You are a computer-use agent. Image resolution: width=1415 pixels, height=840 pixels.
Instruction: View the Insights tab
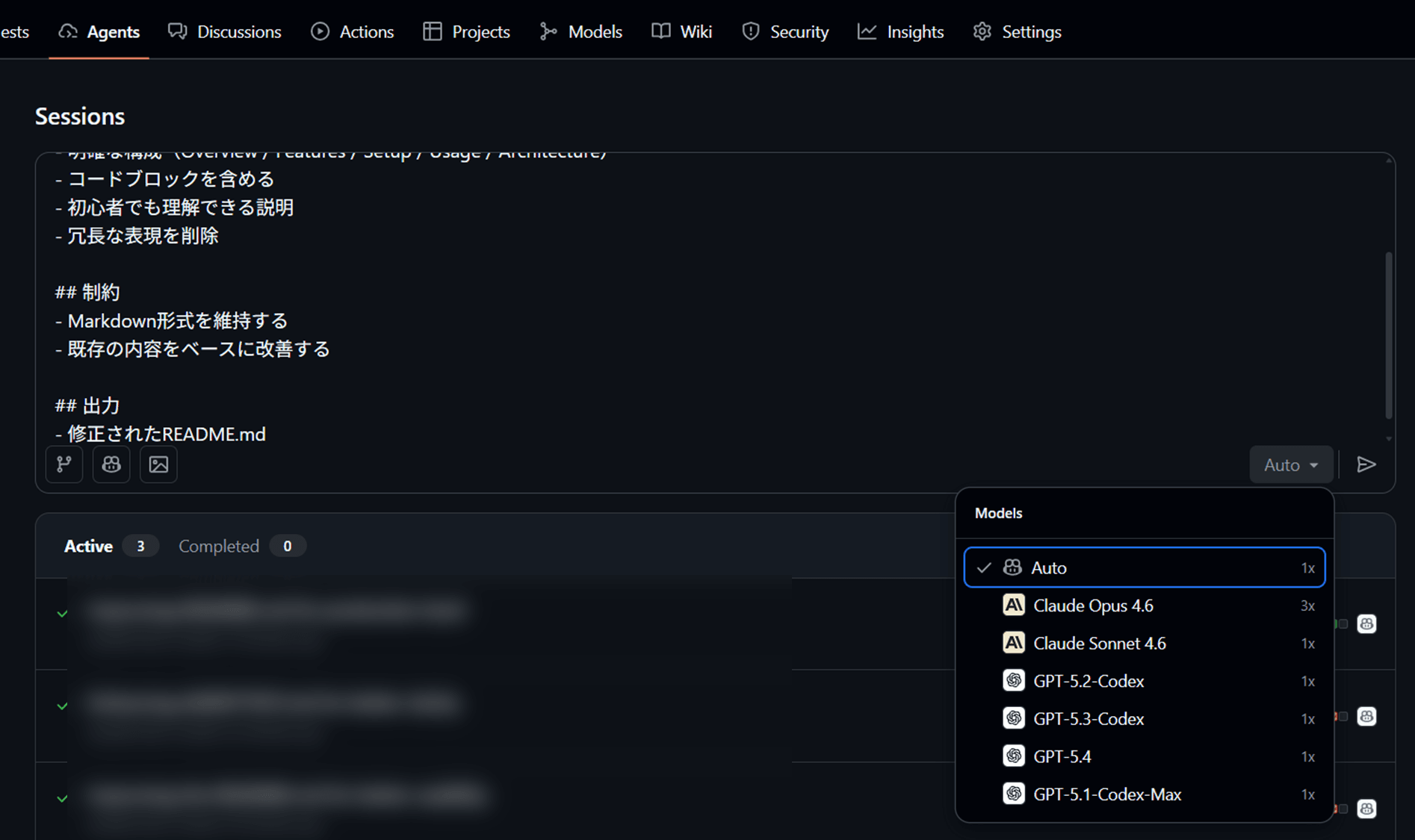tap(901, 31)
